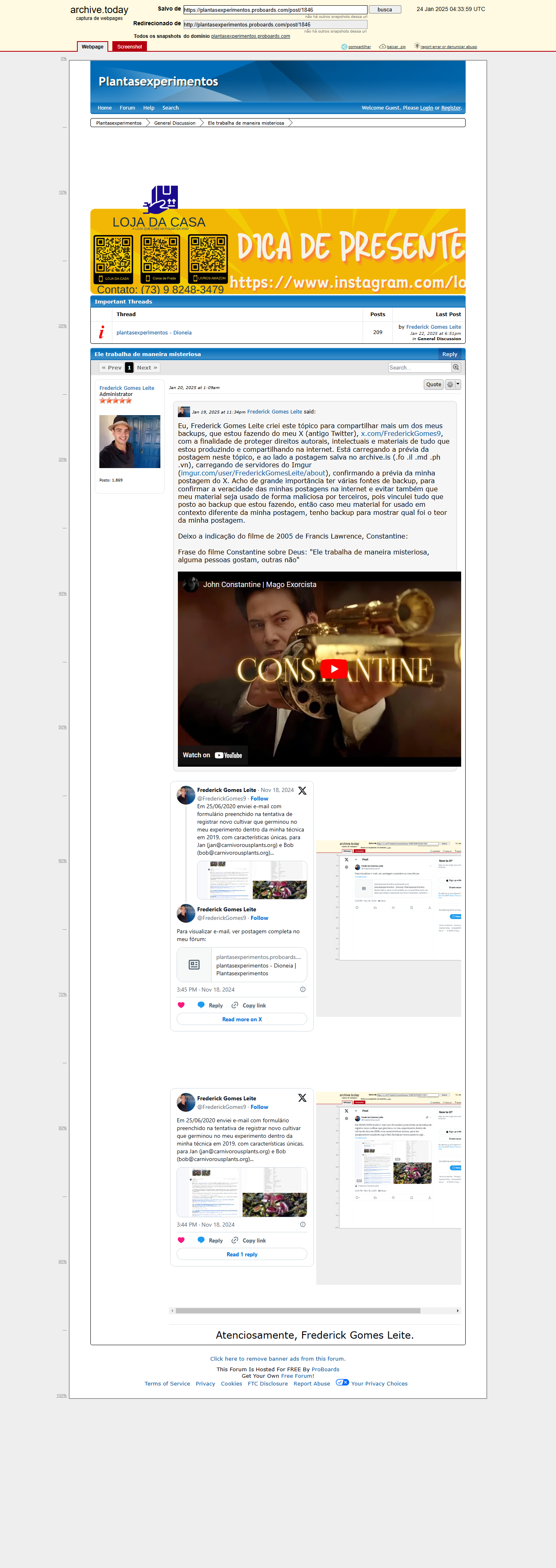This screenshot has width=556, height=1568.
Task: Click in the Salvo de URL field
Action: (x=275, y=10)
